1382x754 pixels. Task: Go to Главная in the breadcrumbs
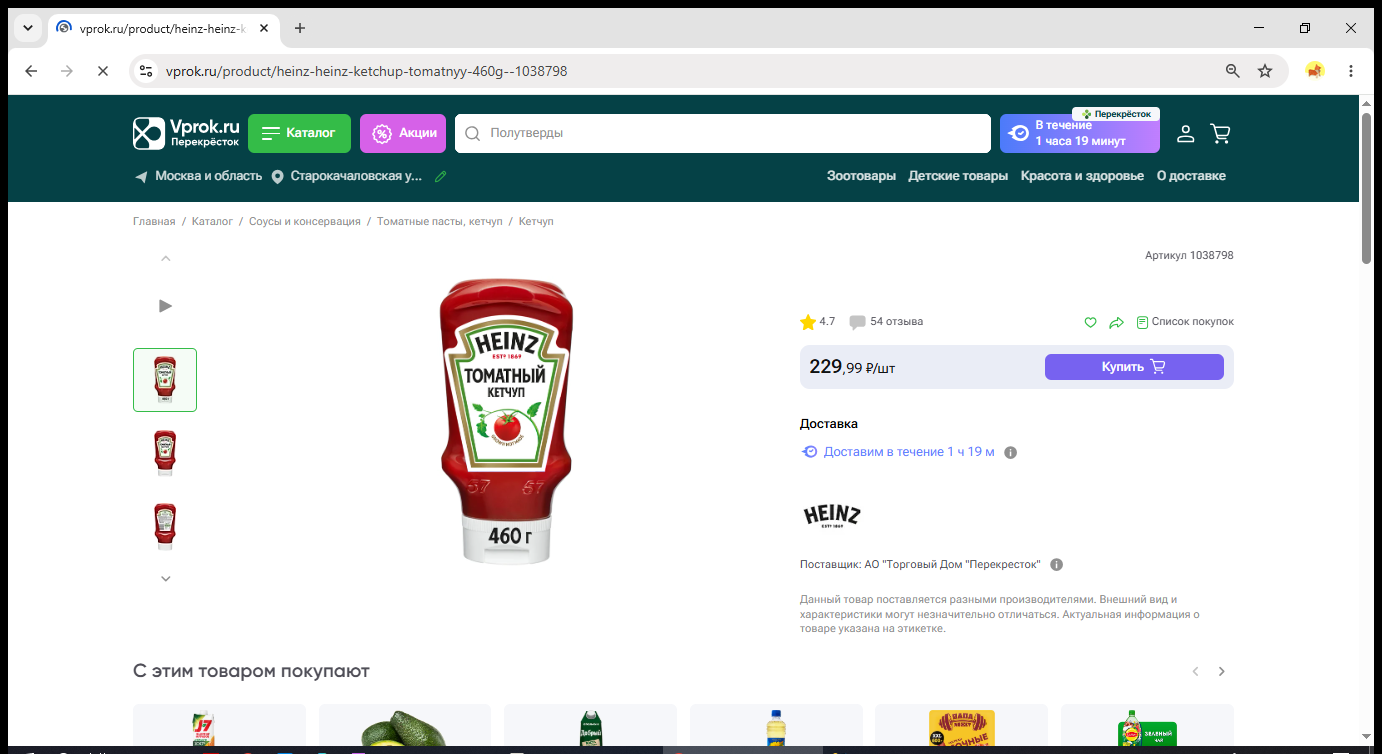[x=154, y=221]
